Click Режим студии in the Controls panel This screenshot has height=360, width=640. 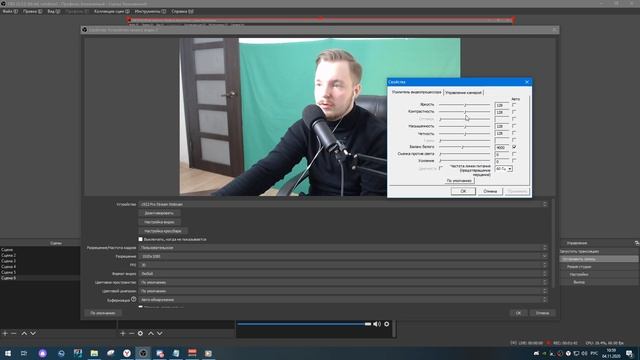[599, 267]
